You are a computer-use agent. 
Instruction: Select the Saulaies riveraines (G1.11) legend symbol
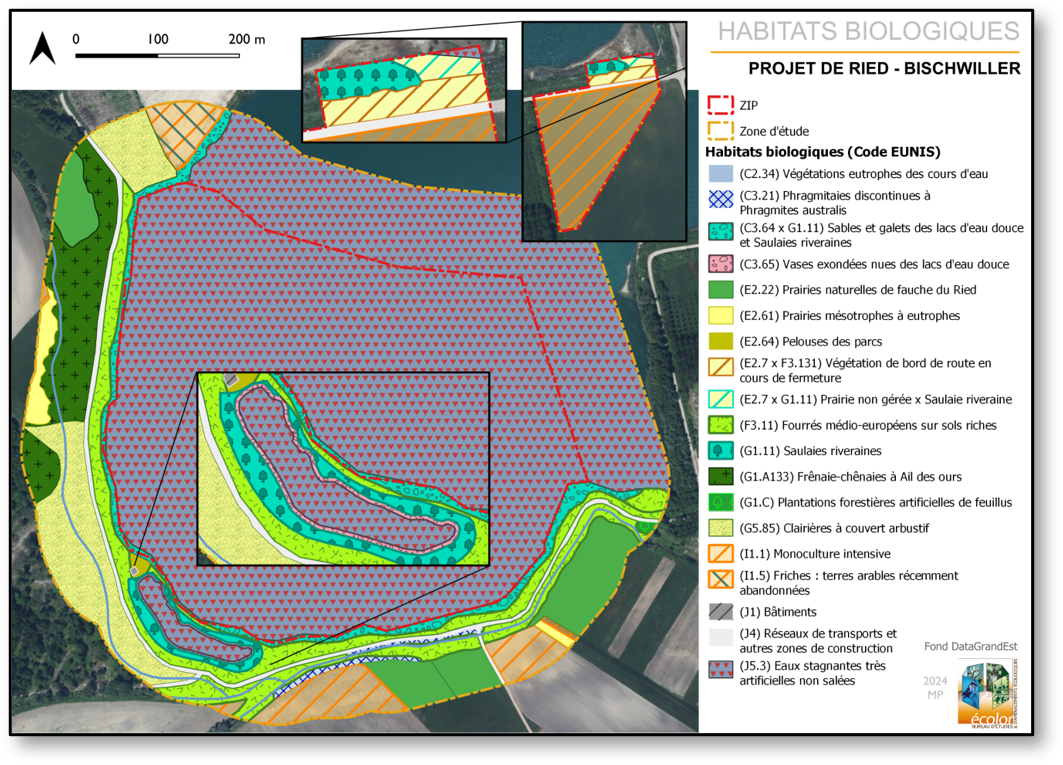point(721,451)
